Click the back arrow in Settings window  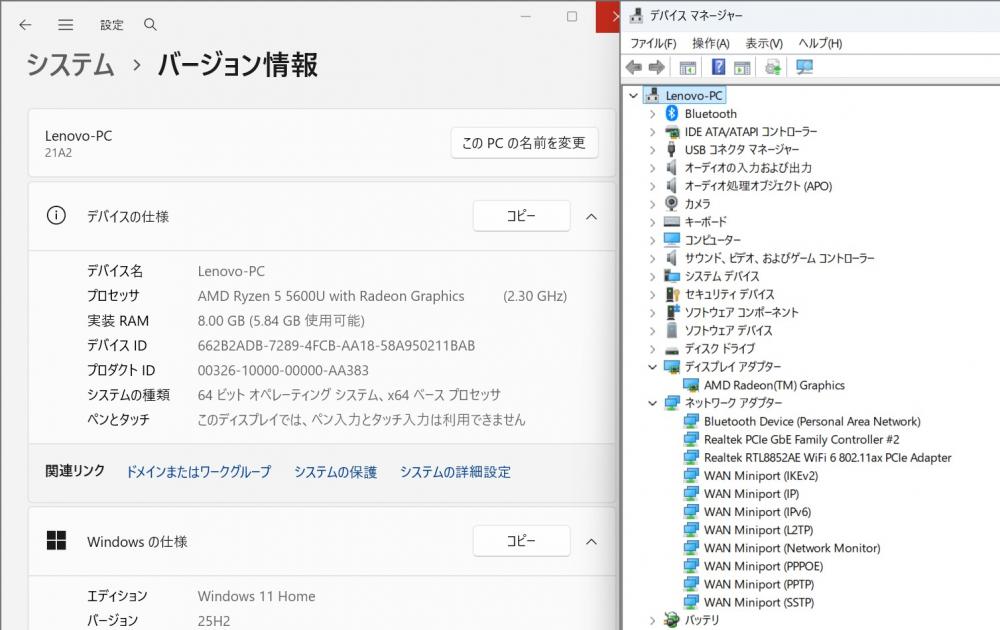(x=25, y=24)
